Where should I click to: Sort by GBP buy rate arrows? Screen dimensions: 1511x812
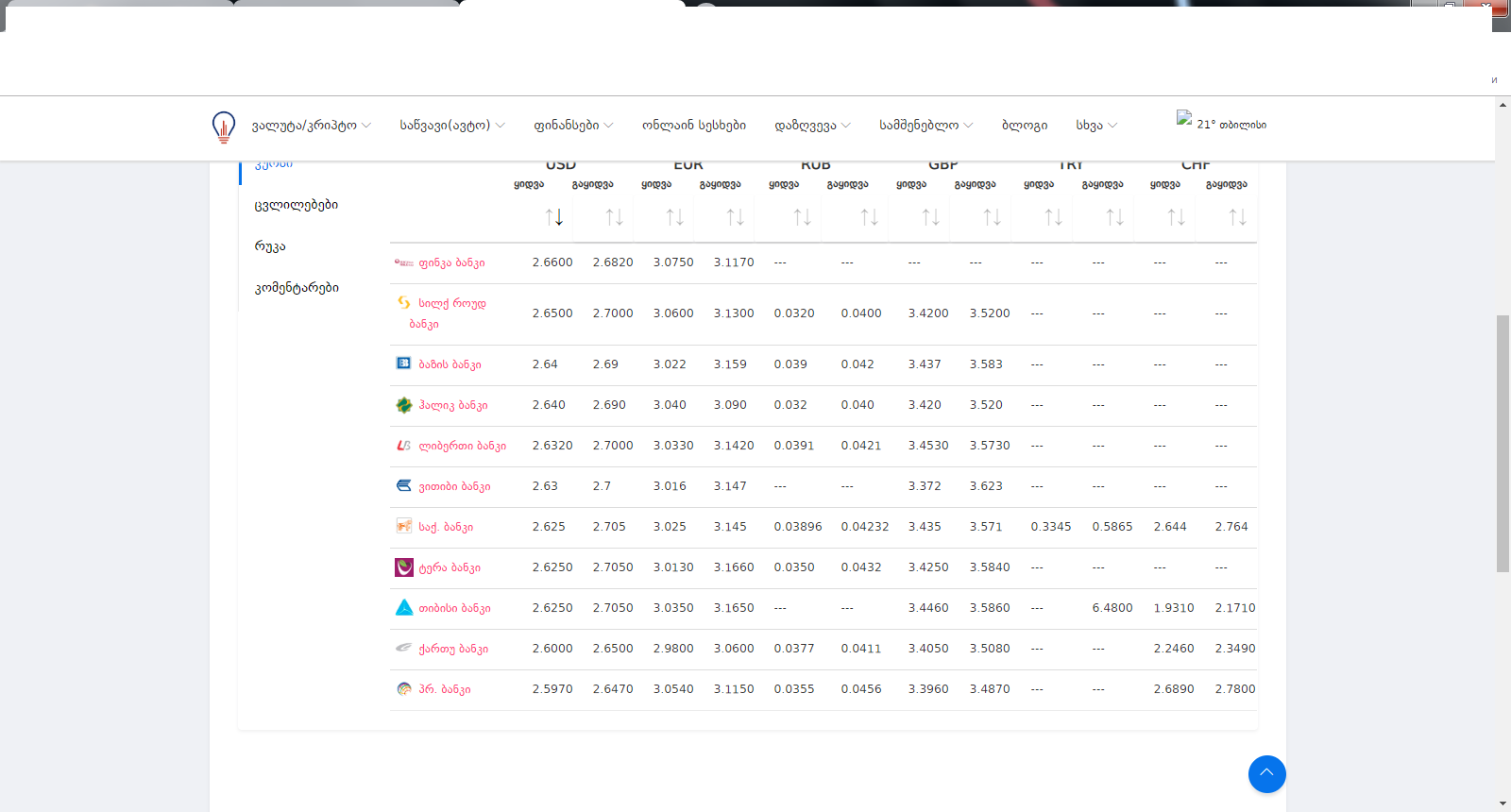pos(930,217)
